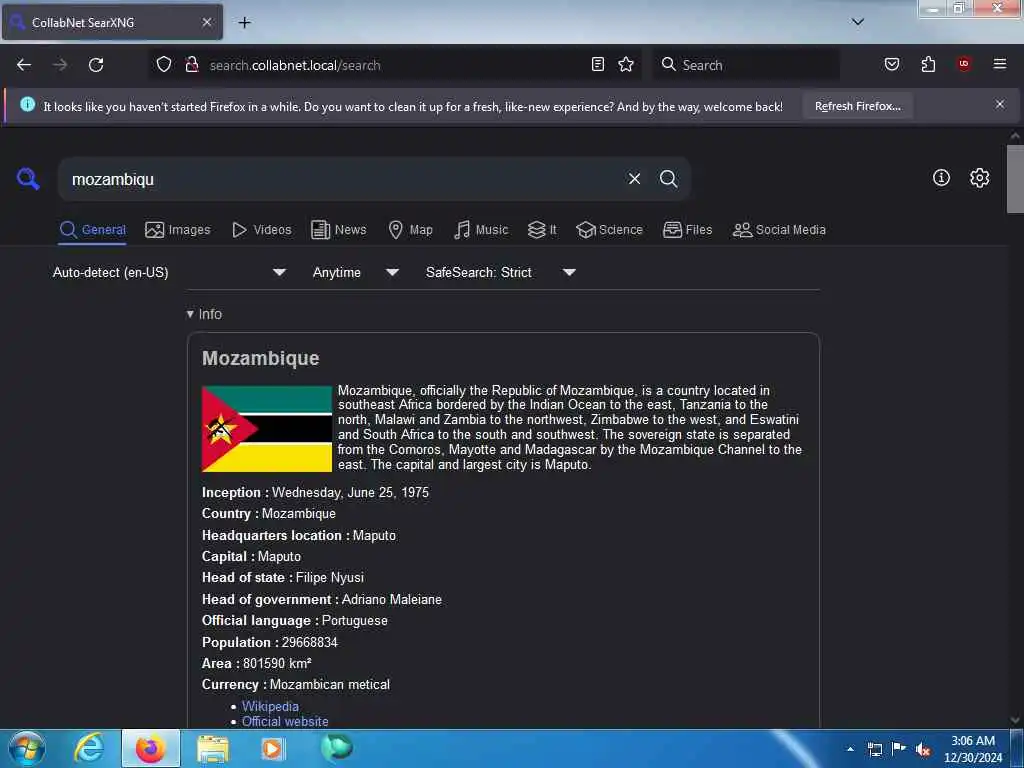Reload the page with the refresh icon
1024x768 pixels.
pyautogui.click(x=96, y=65)
